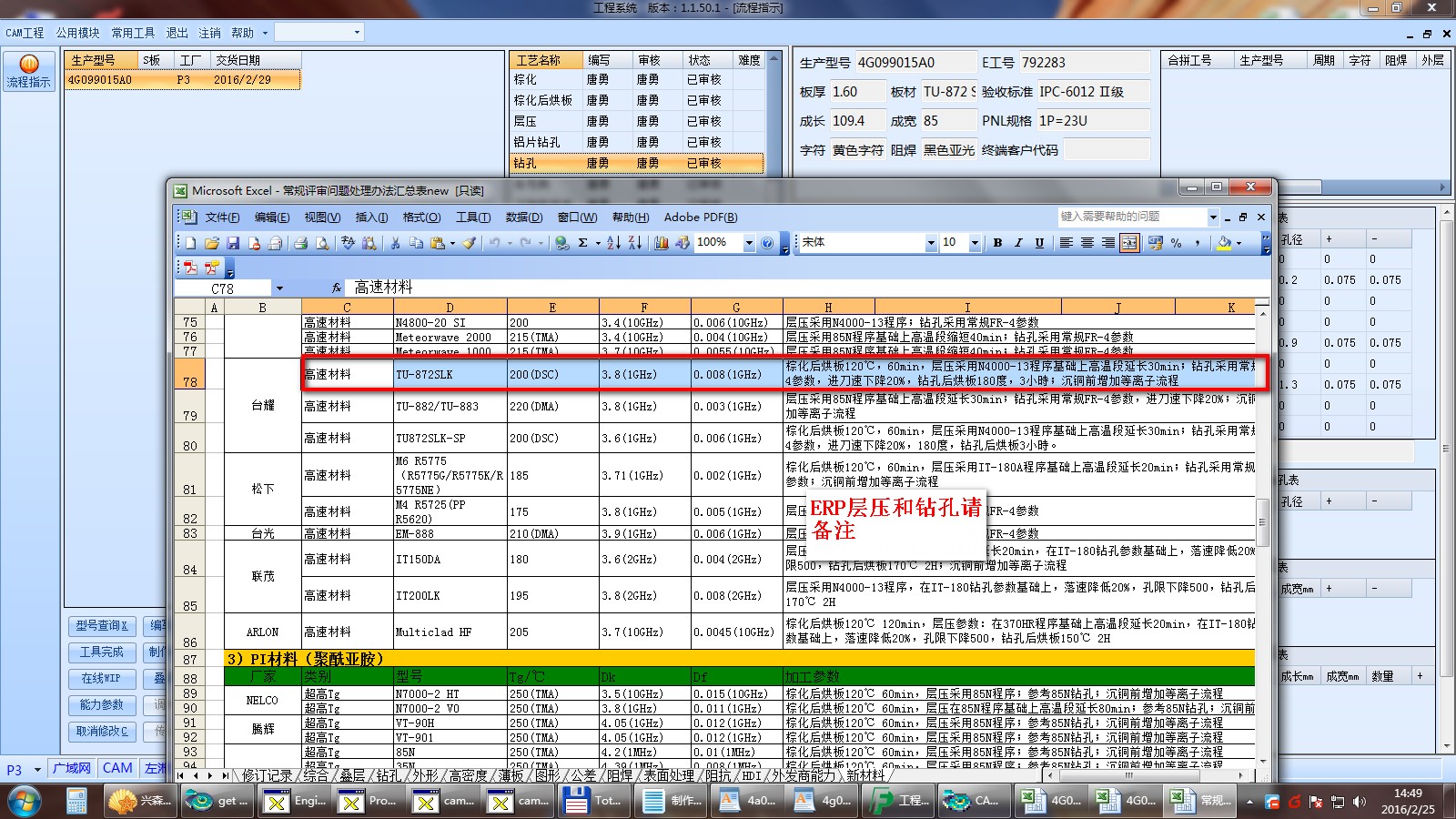Click the fx Insert Function button
Image resolution: width=1456 pixels, height=819 pixels.
tap(336, 288)
